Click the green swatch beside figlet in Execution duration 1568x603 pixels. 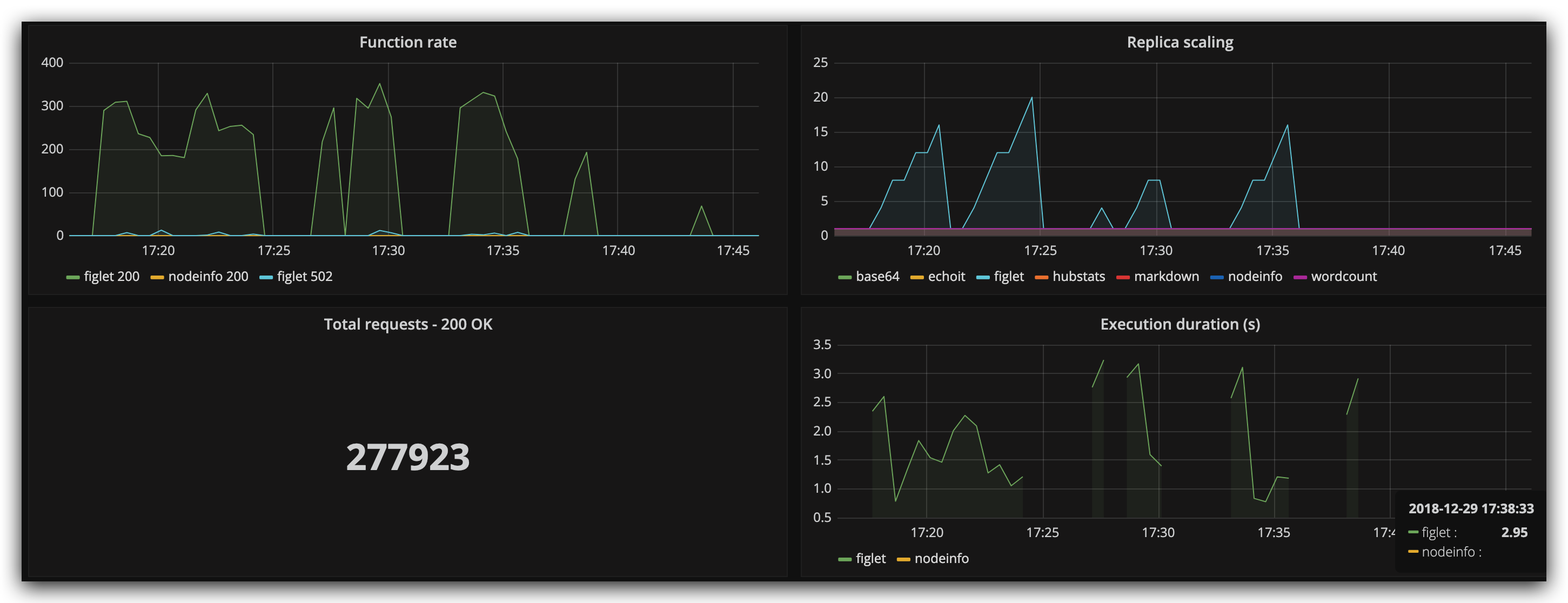(x=845, y=560)
